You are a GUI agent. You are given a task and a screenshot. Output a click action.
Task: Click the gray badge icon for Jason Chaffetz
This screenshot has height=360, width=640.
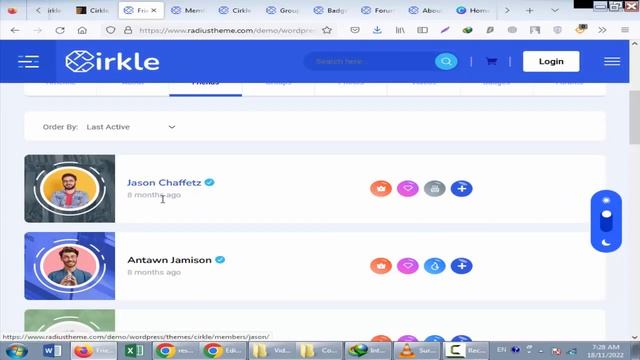(435, 189)
